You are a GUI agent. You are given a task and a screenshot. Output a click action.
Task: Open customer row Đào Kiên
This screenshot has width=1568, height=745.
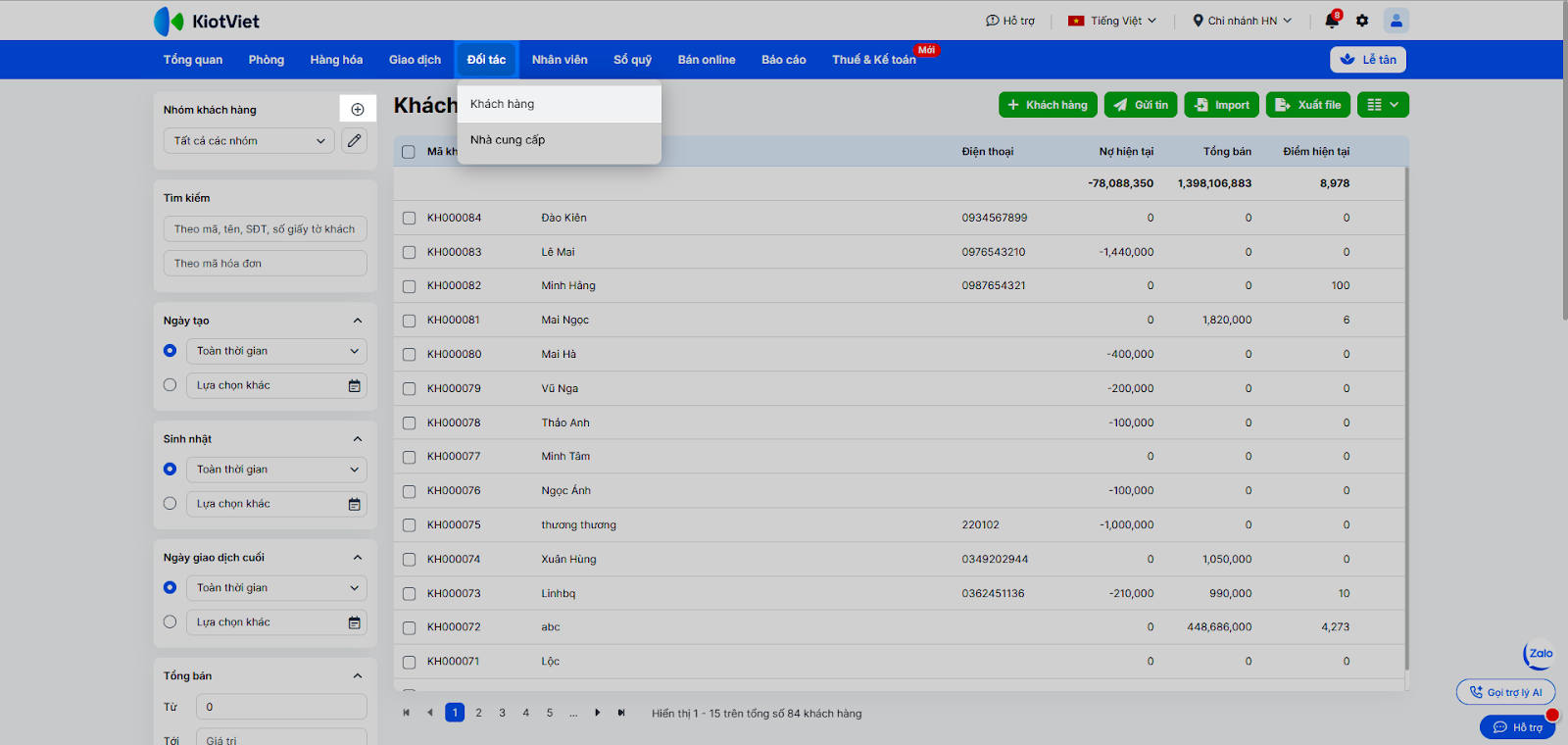[900, 219]
